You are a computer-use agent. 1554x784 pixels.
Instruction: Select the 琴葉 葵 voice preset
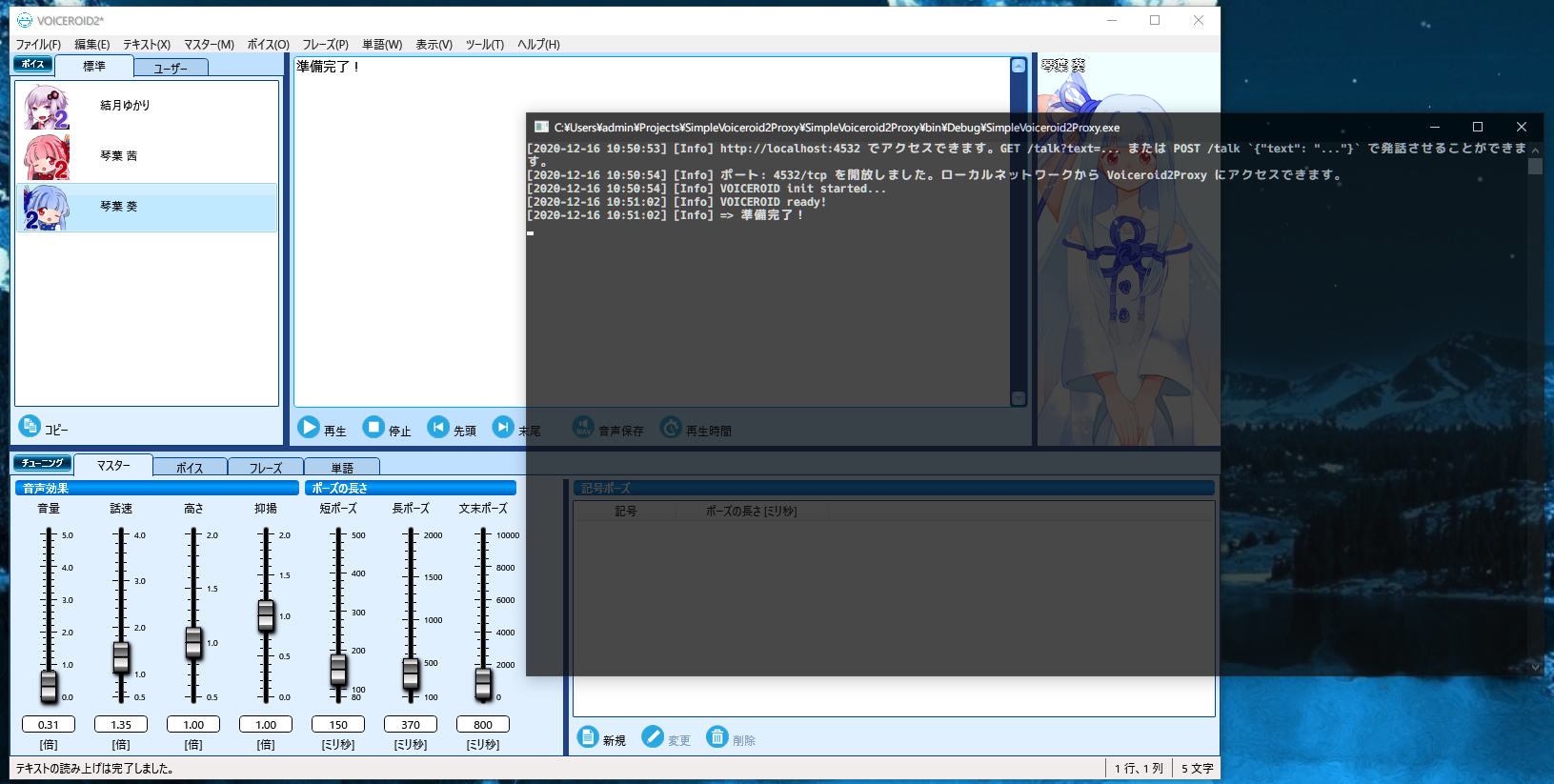(147, 208)
